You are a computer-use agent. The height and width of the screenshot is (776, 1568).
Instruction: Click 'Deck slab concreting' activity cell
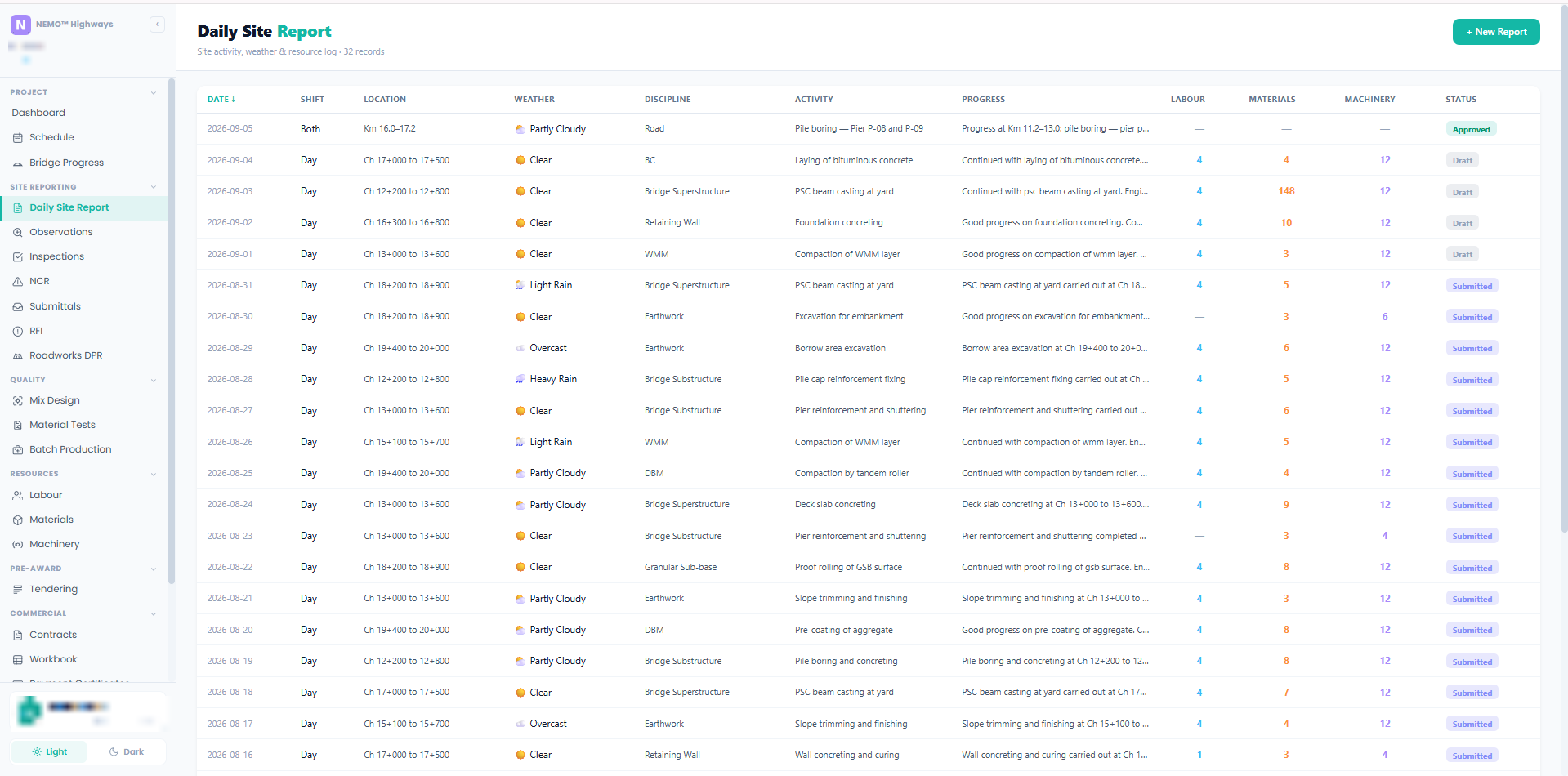(835, 505)
